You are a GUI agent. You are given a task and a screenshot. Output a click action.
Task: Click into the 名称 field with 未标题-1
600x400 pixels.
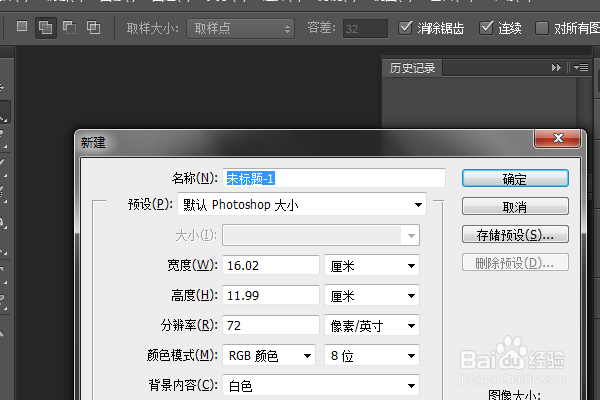point(334,178)
